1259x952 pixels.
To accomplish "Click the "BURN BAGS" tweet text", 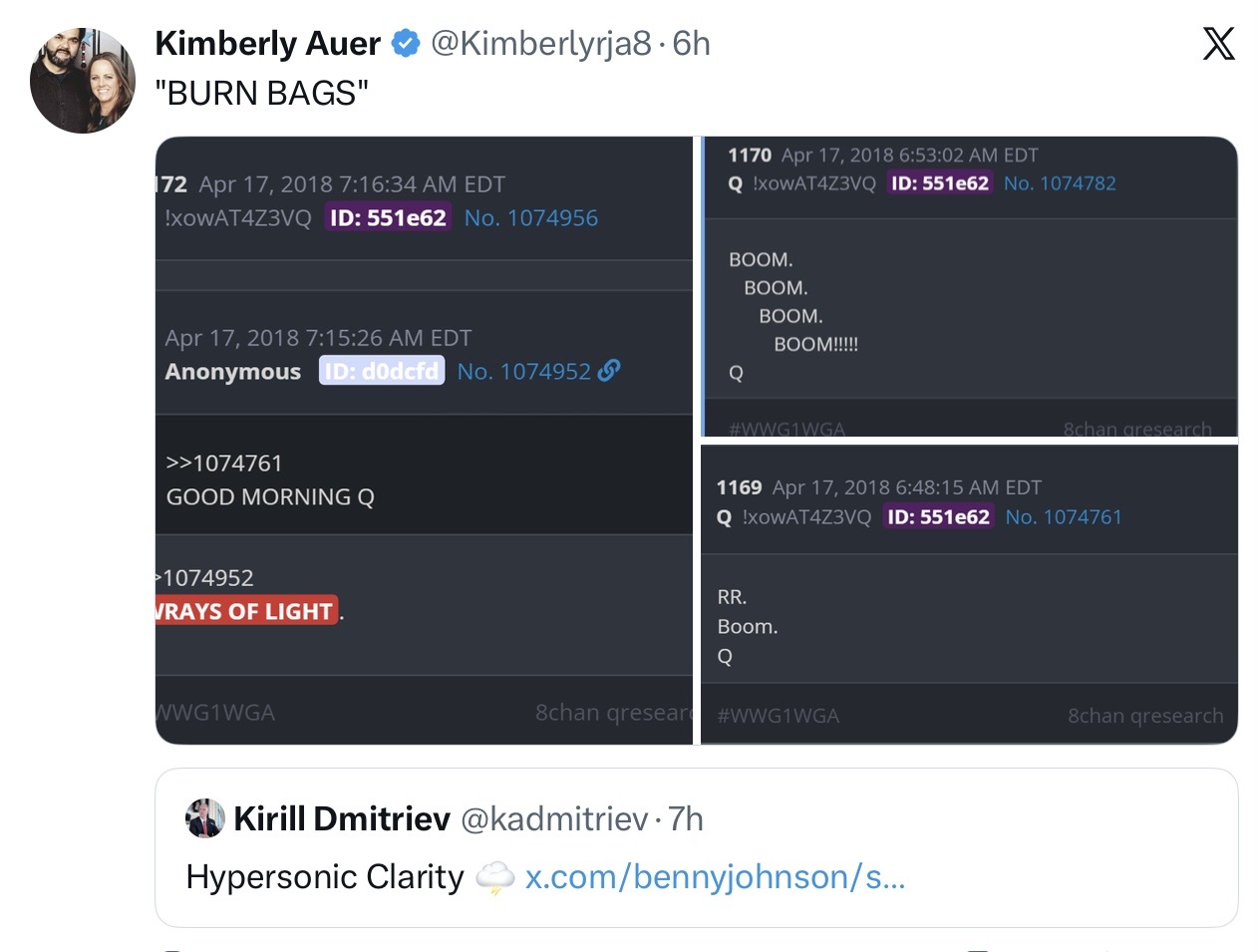I will click(x=262, y=94).
